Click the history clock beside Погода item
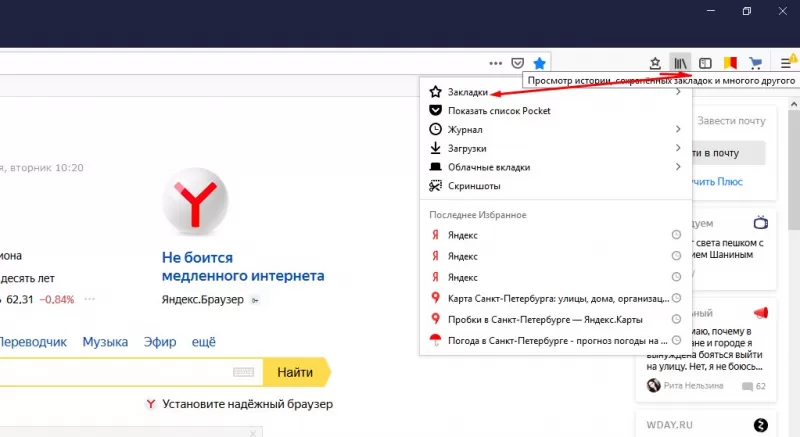 point(676,340)
